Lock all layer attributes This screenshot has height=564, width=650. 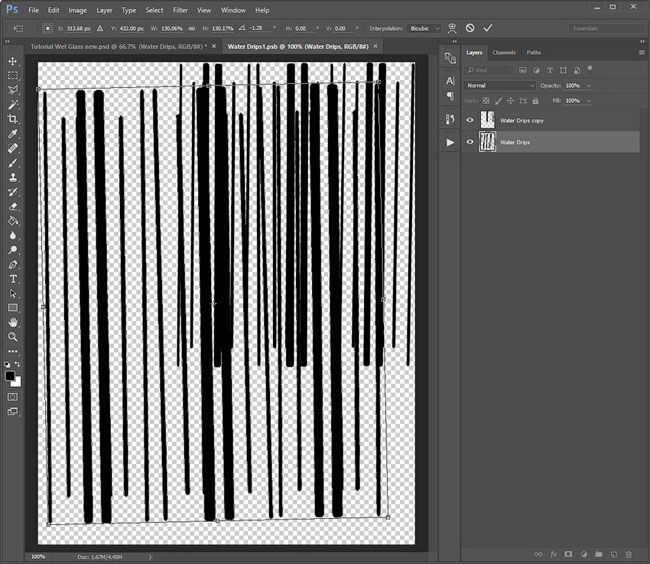(535, 101)
